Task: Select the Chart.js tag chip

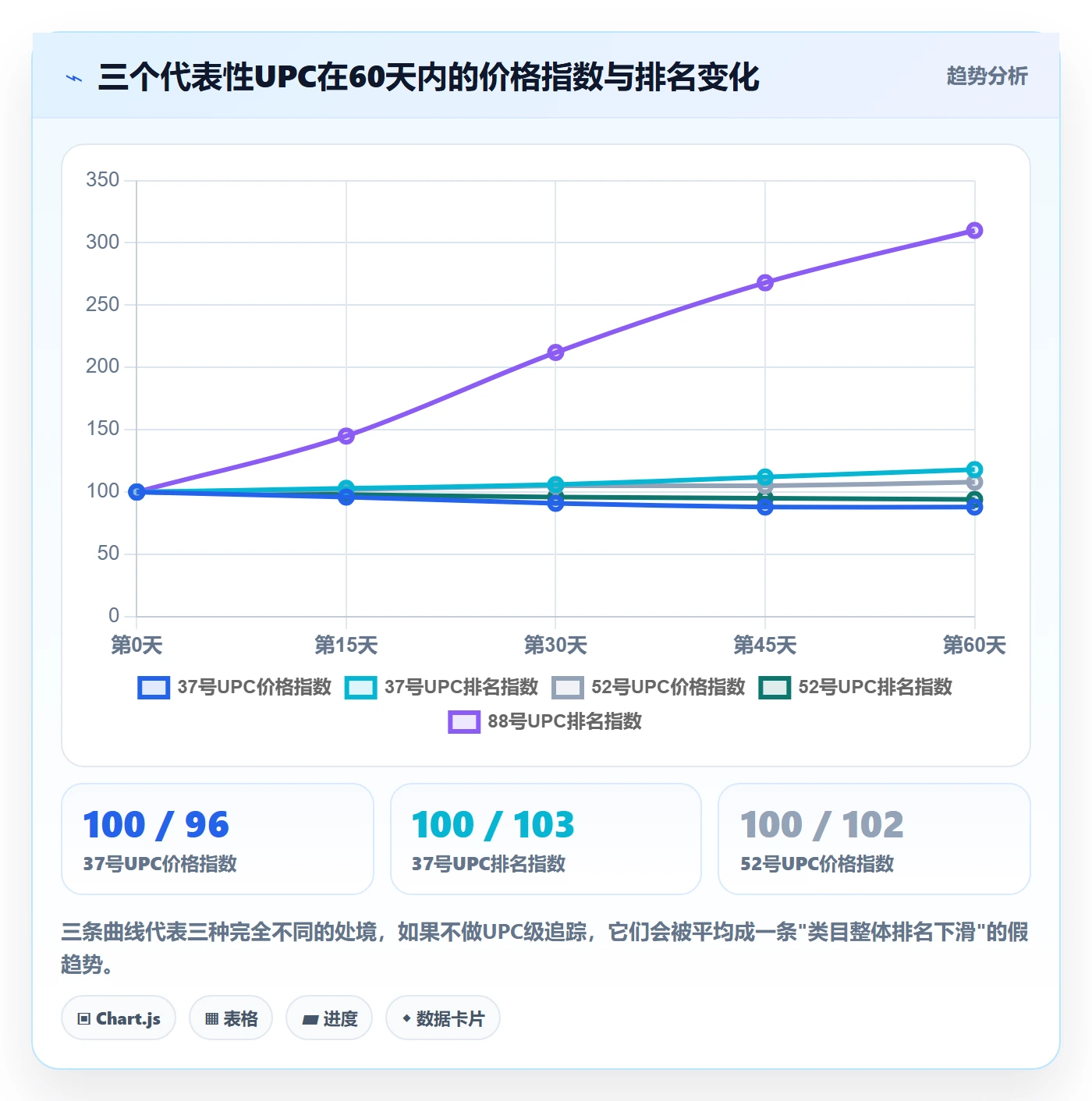Action: click(x=119, y=1018)
